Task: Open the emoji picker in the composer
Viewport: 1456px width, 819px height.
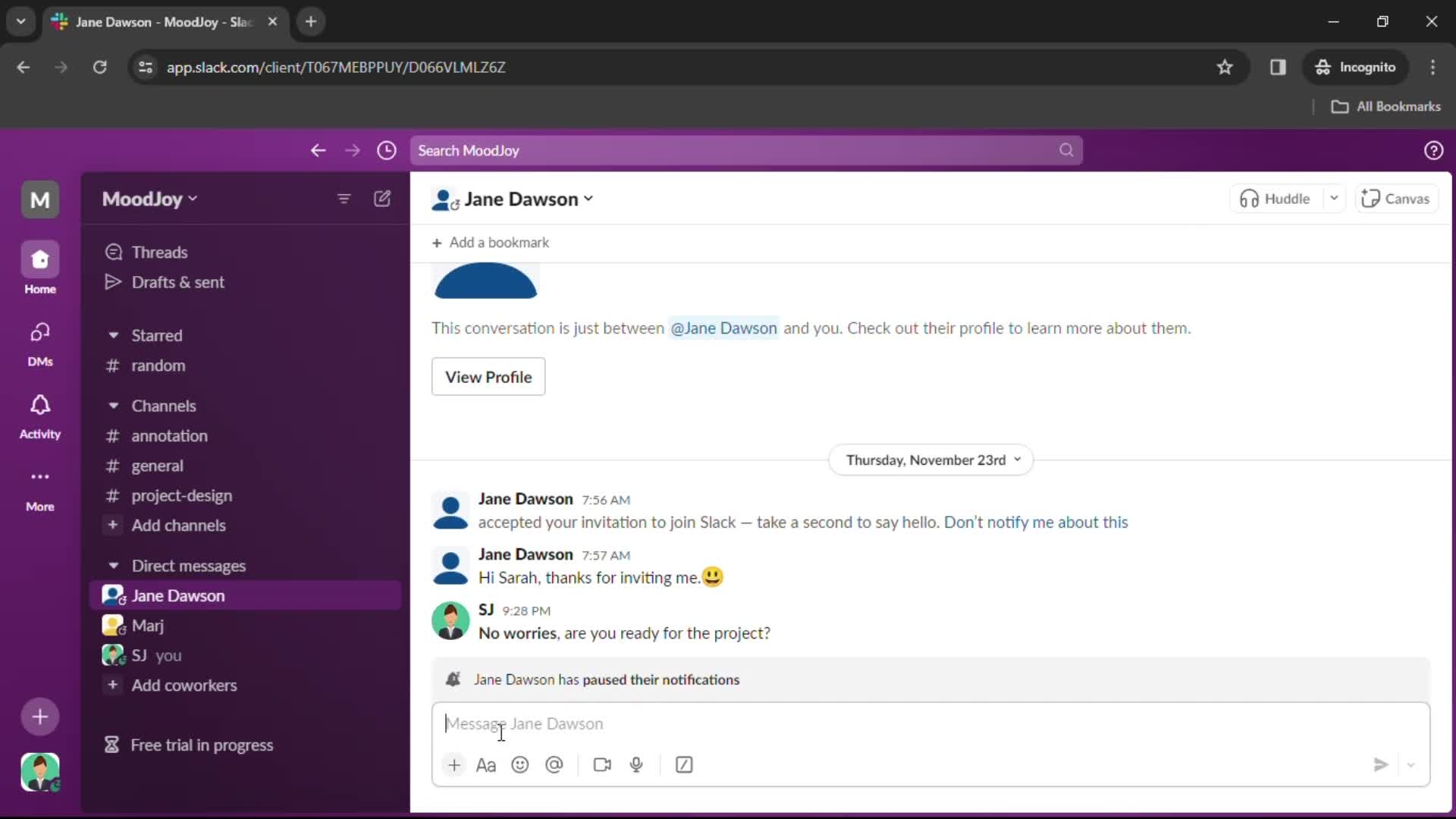Action: [x=520, y=764]
